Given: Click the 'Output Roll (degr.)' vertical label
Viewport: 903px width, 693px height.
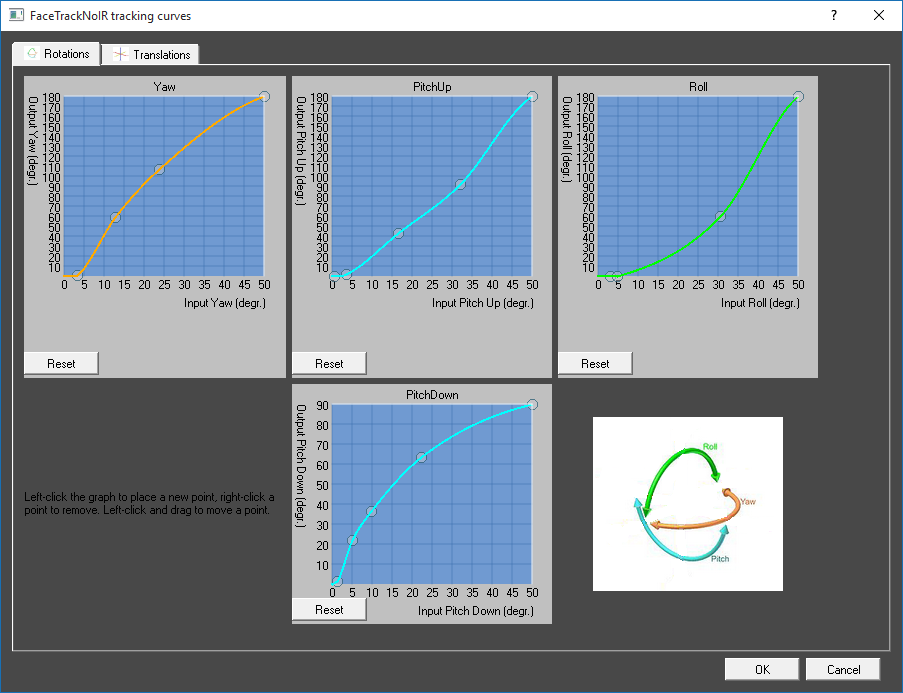Looking at the screenshot, I should (567, 139).
